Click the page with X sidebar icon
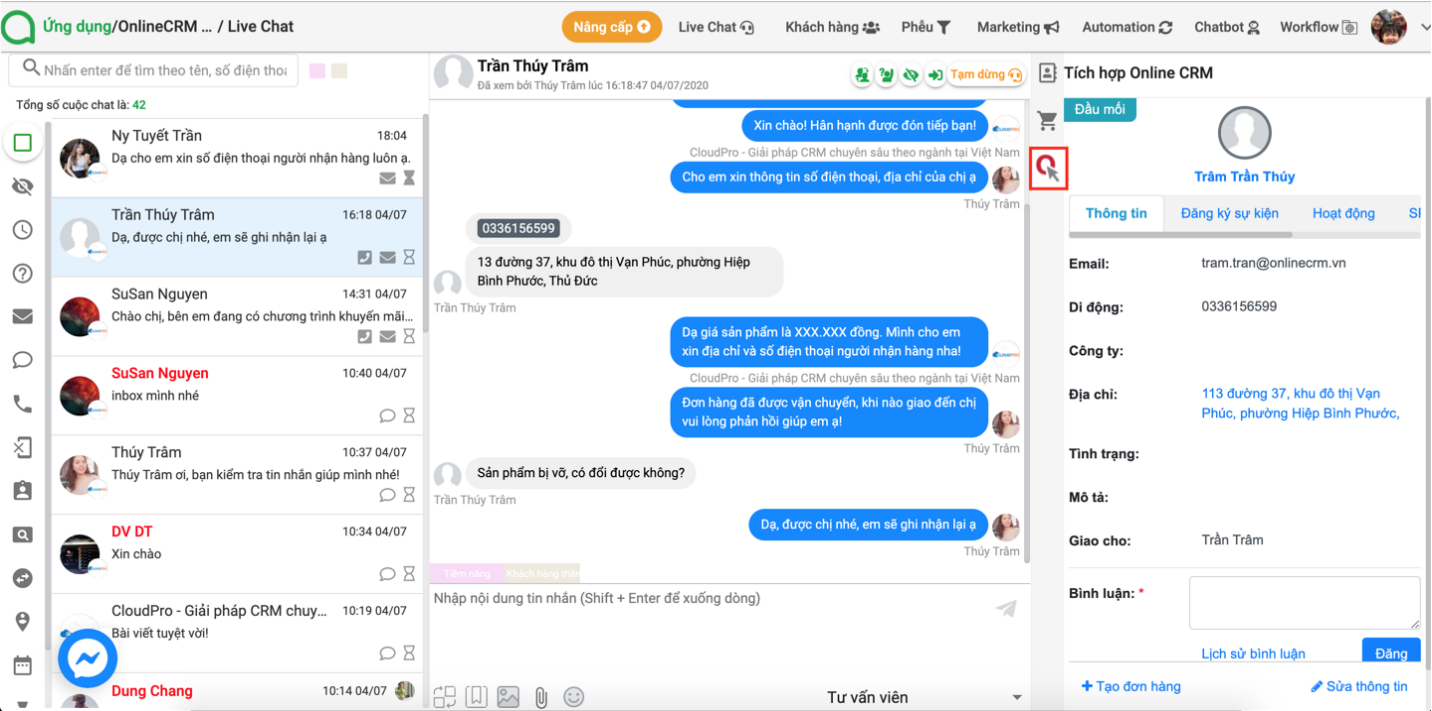 pos(23,447)
